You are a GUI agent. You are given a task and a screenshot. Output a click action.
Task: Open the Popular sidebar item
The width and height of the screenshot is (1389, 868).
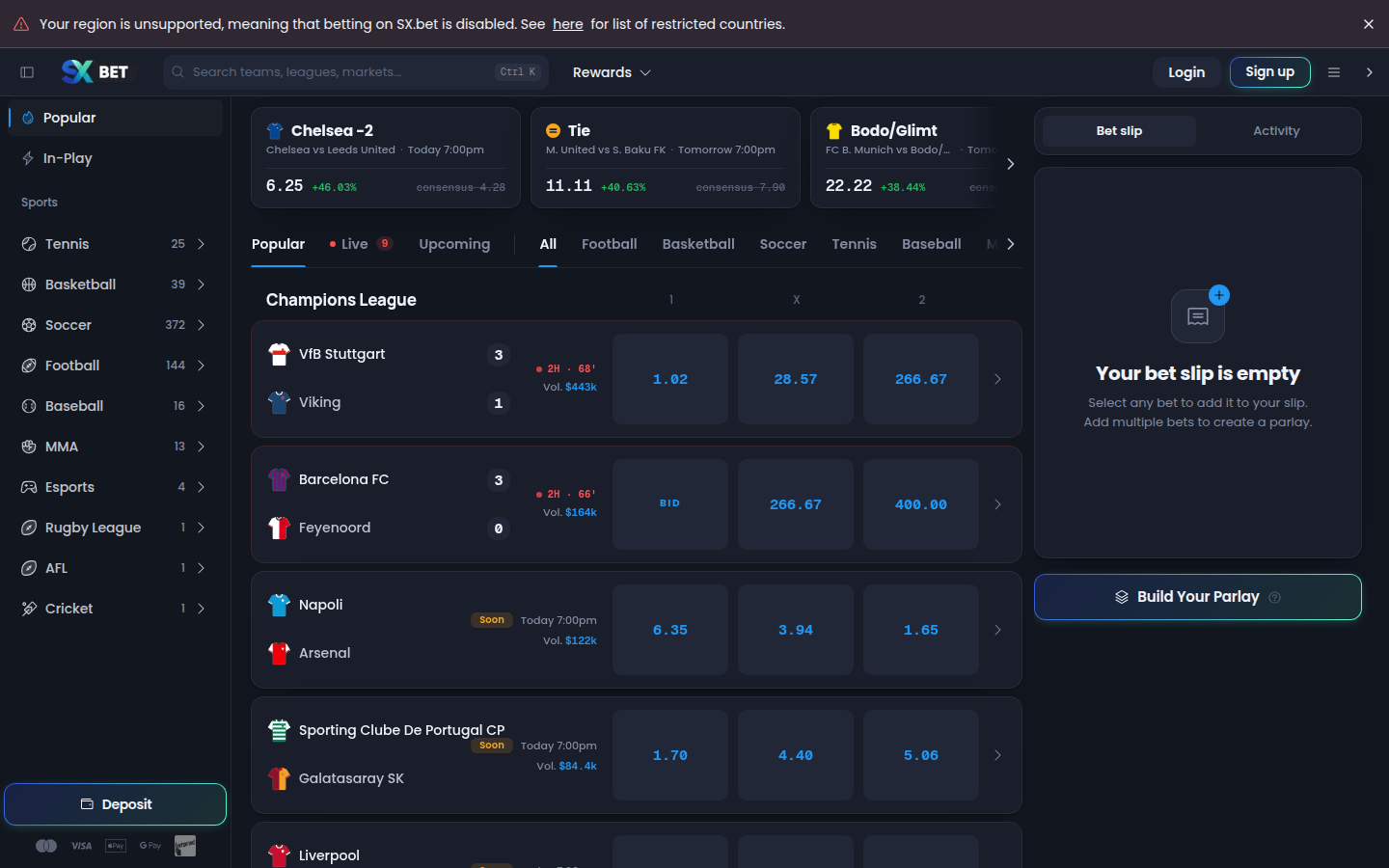tap(116, 118)
